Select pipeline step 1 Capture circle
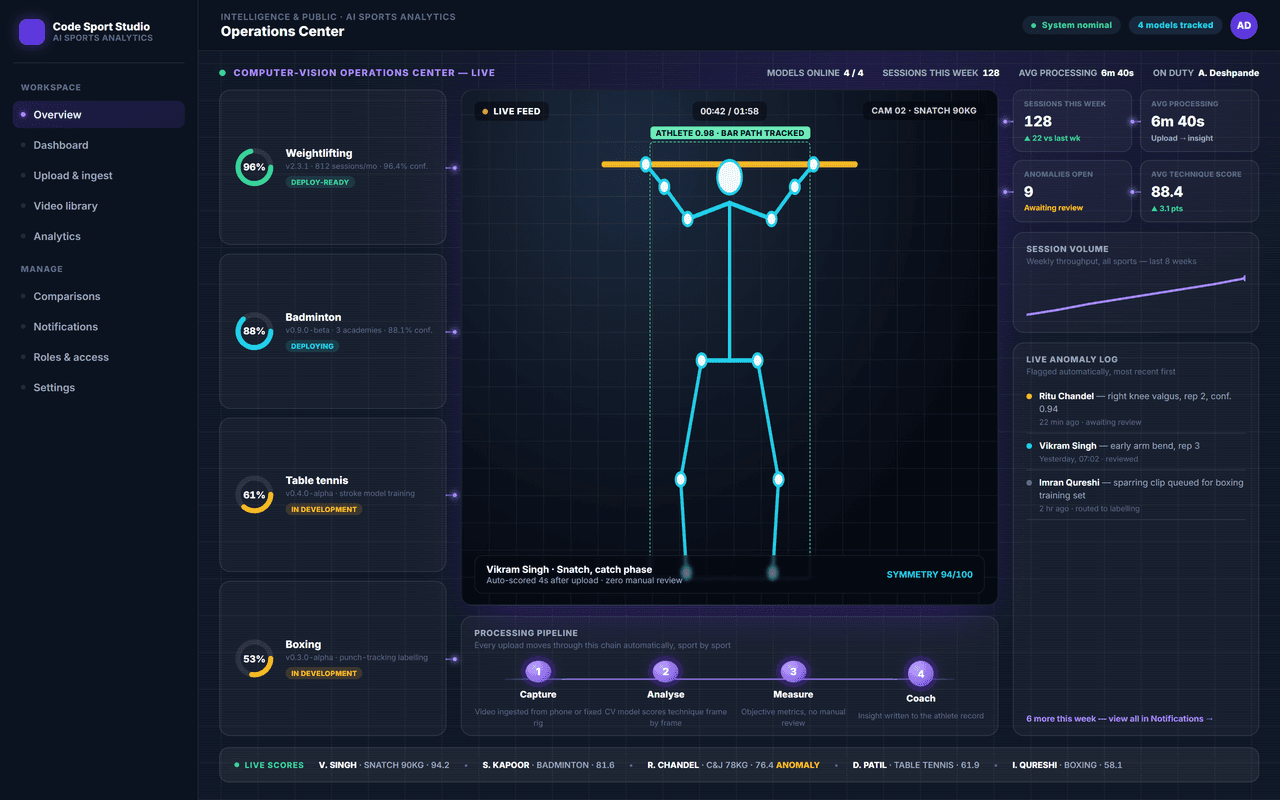Viewport: 1280px width, 800px height. tap(538, 672)
